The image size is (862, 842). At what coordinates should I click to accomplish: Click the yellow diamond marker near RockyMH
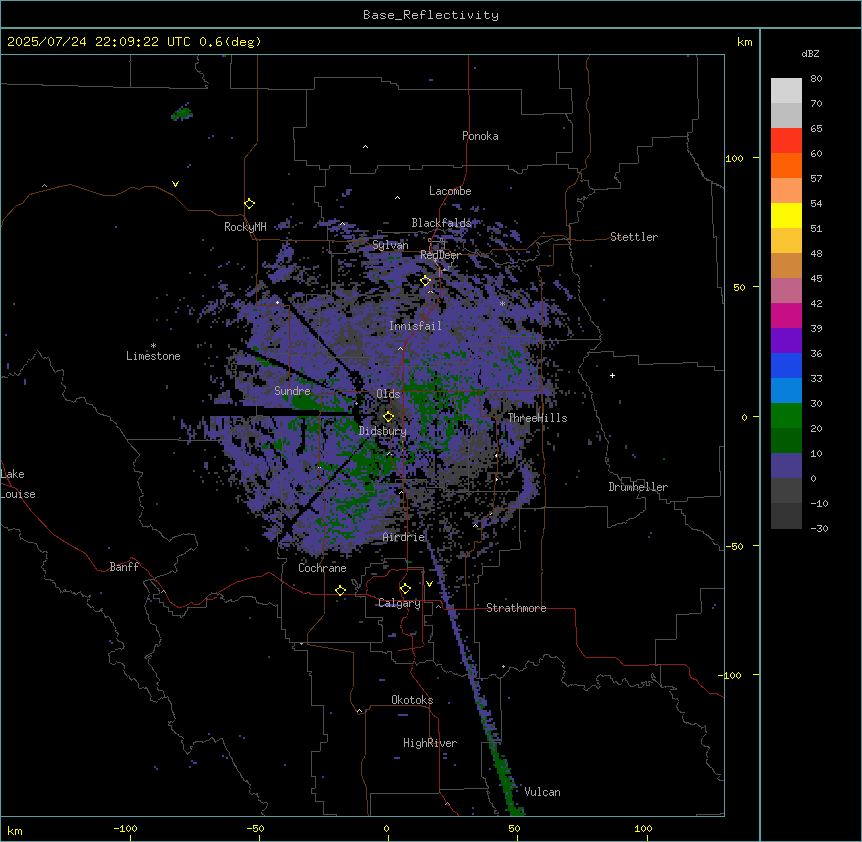249,204
